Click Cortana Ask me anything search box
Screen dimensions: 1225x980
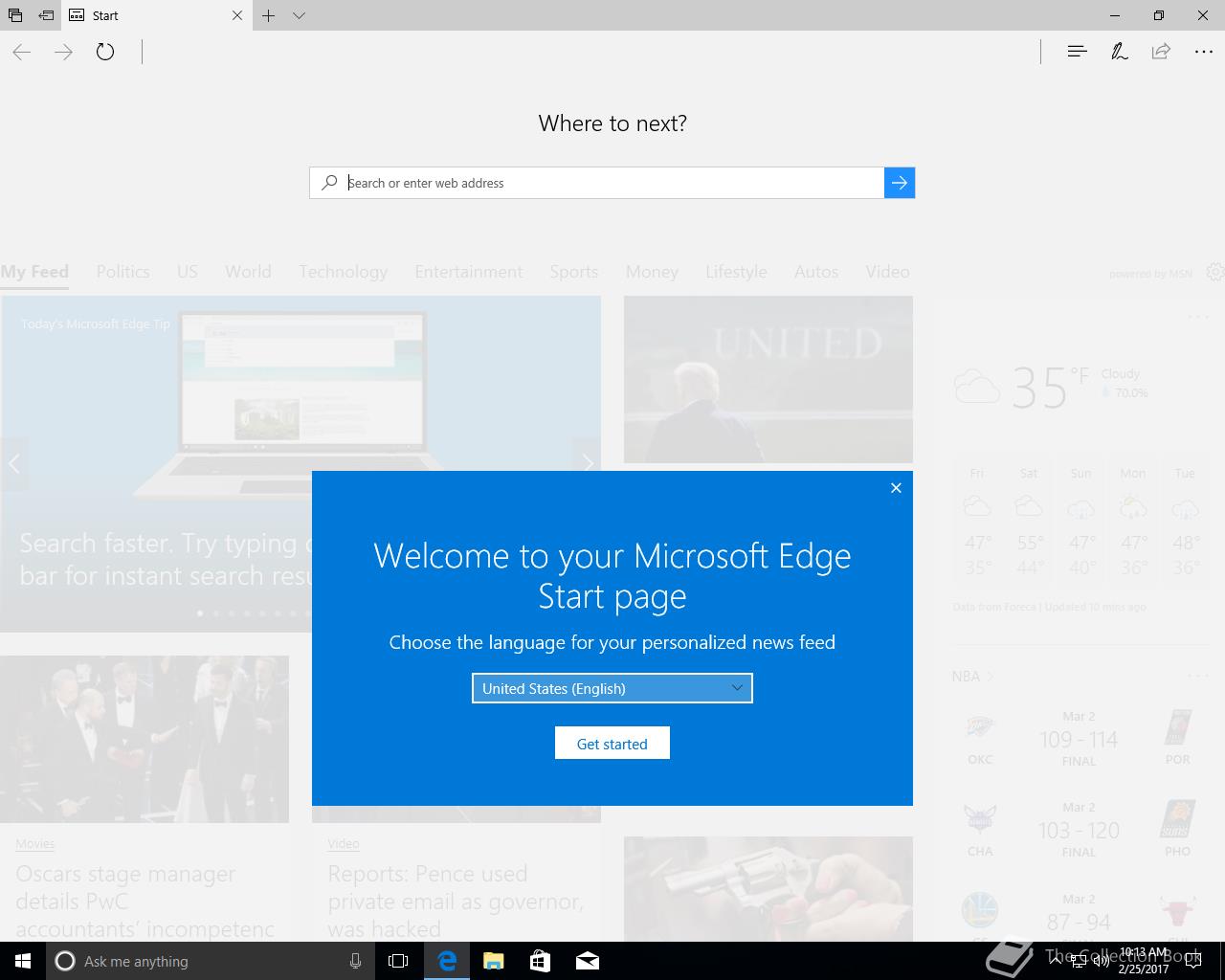pyautogui.click(x=196, y=961)
